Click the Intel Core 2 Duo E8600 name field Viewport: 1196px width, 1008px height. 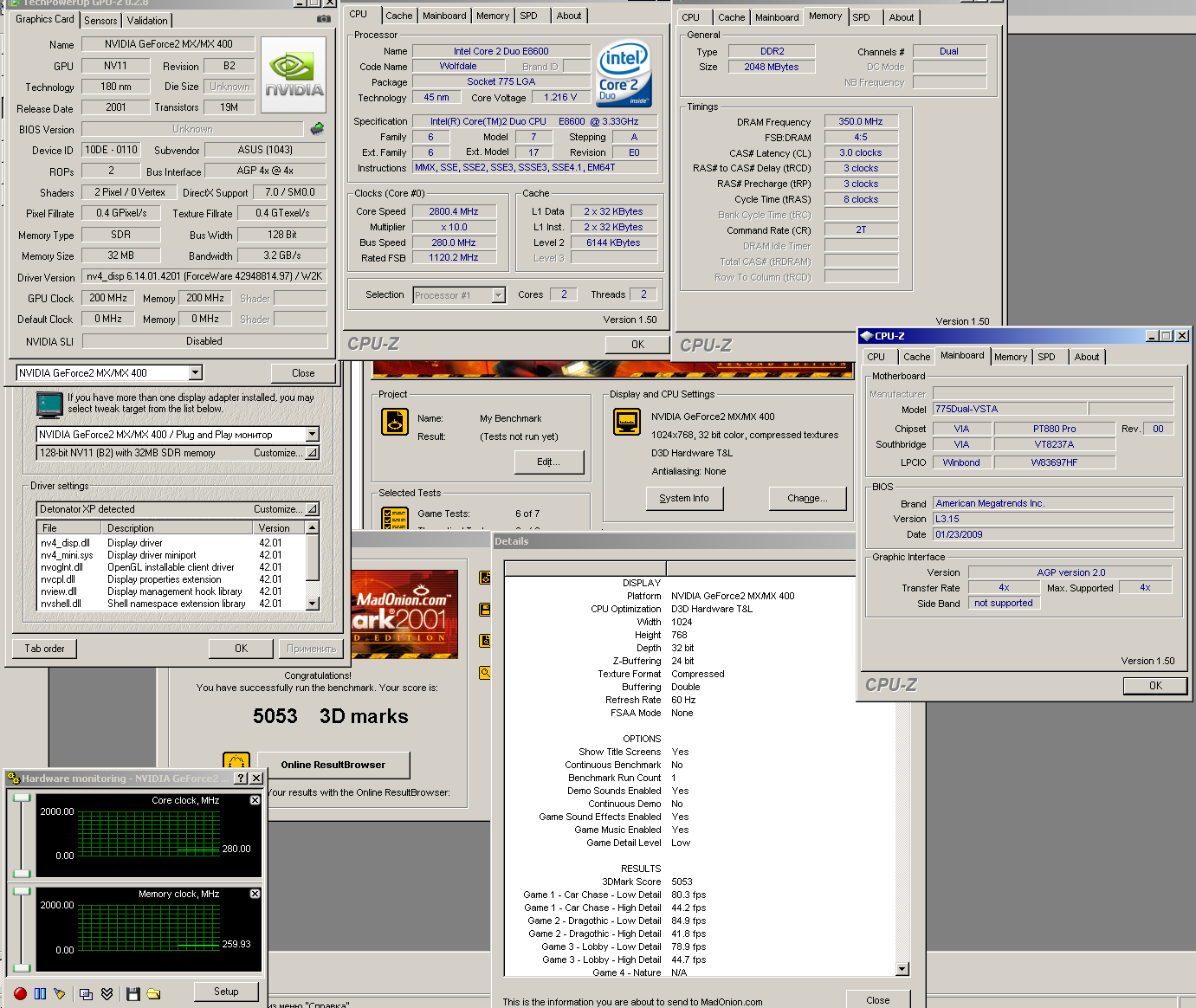click(x=501, y=51)
